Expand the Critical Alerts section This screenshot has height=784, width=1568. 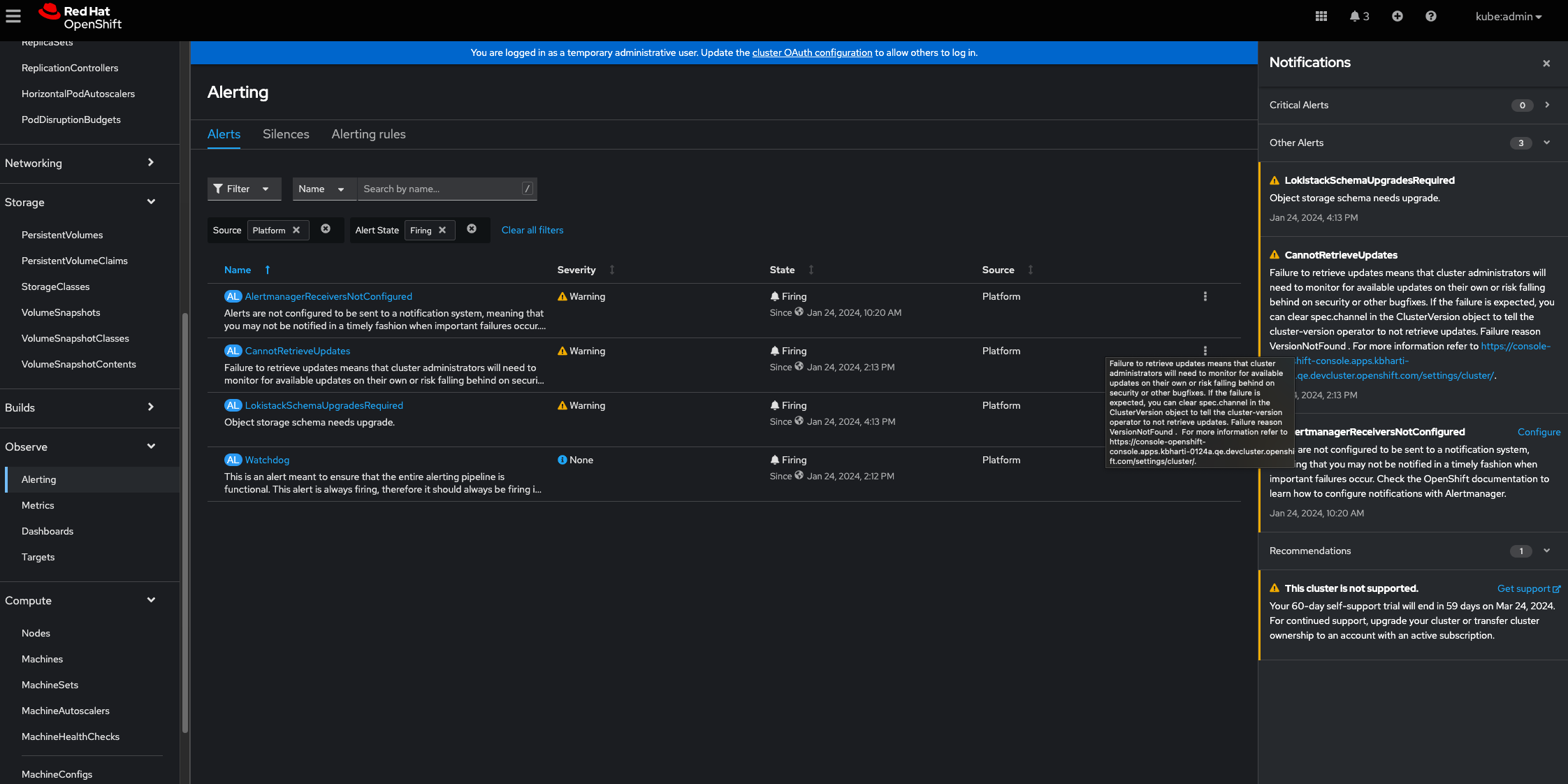click(x=1546, y=105)
